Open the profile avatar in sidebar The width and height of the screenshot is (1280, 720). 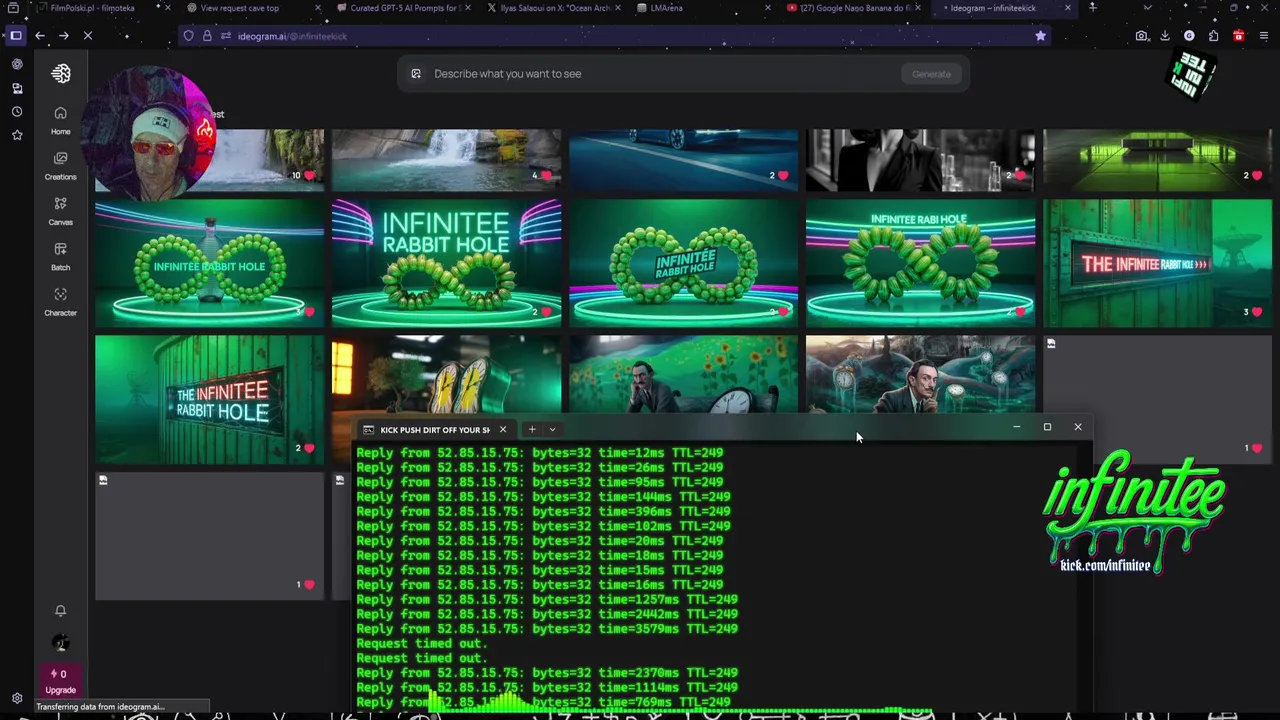point(60,643)
